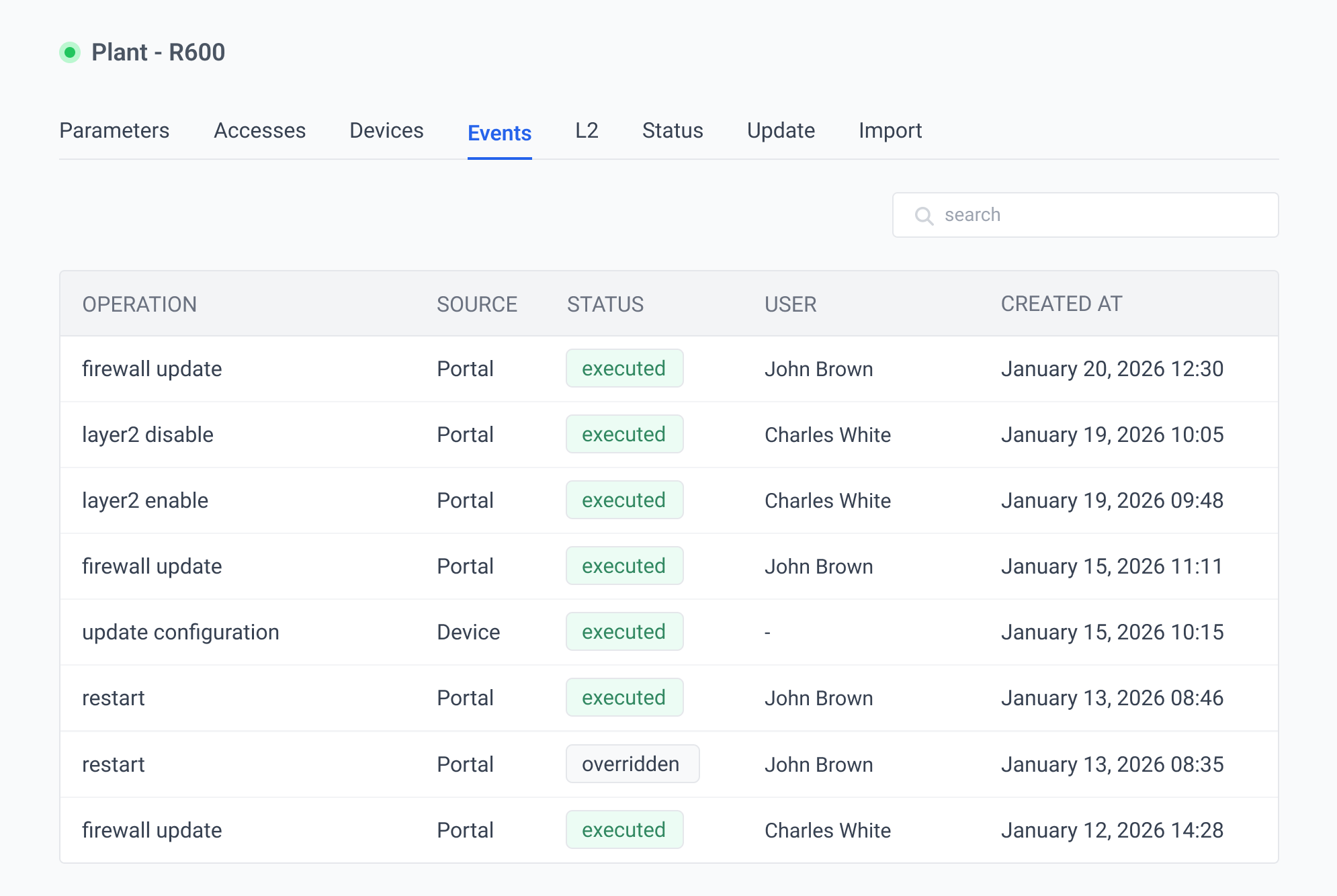Click the search magnifier icon
Screen dimensions: 1337x896
click(924, 216)
